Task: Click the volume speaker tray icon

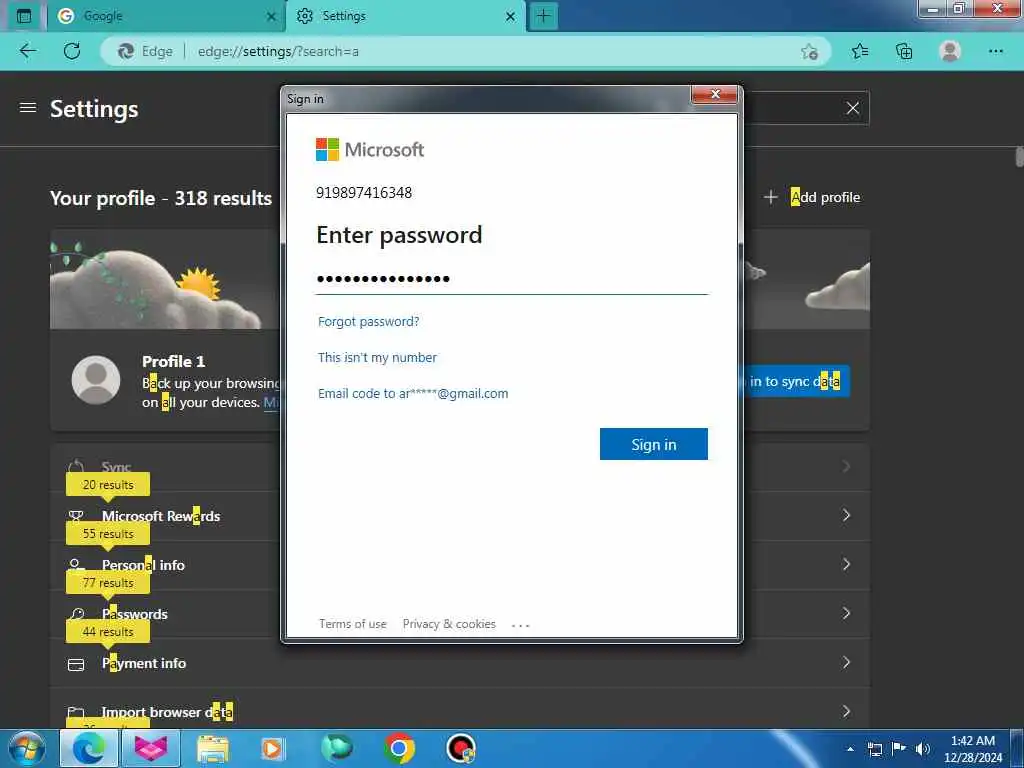Action: point(922,749)
